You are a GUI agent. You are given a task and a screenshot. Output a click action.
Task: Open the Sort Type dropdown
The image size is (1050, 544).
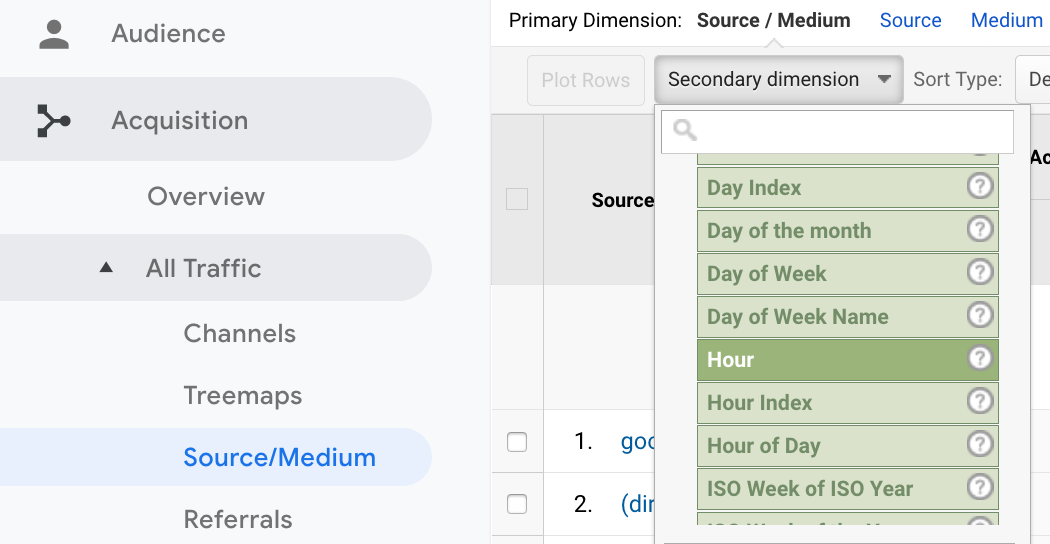(x=1033, y=80)
